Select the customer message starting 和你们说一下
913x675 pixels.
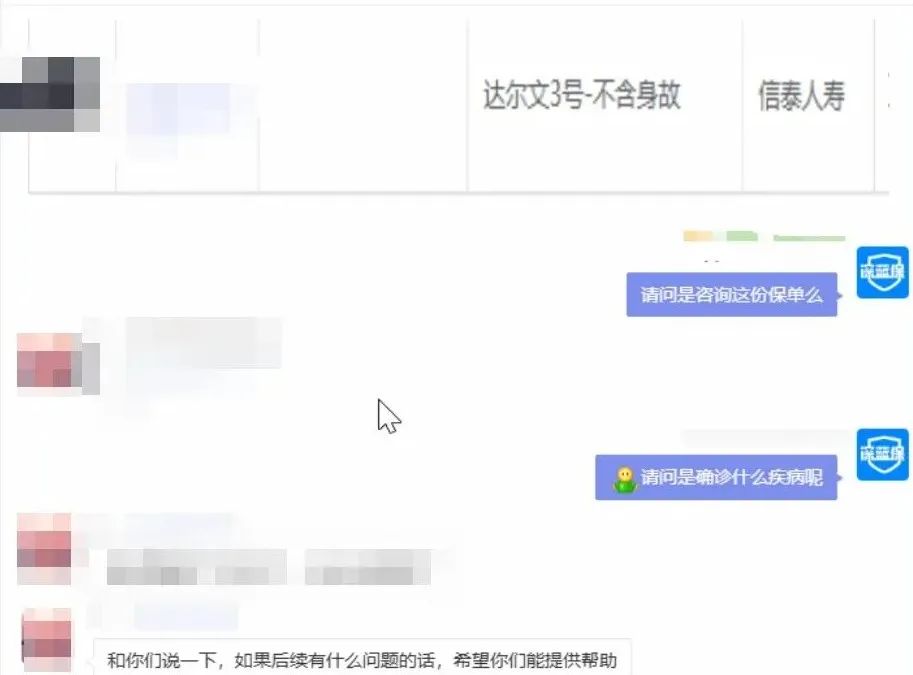(x=362, y=658)
